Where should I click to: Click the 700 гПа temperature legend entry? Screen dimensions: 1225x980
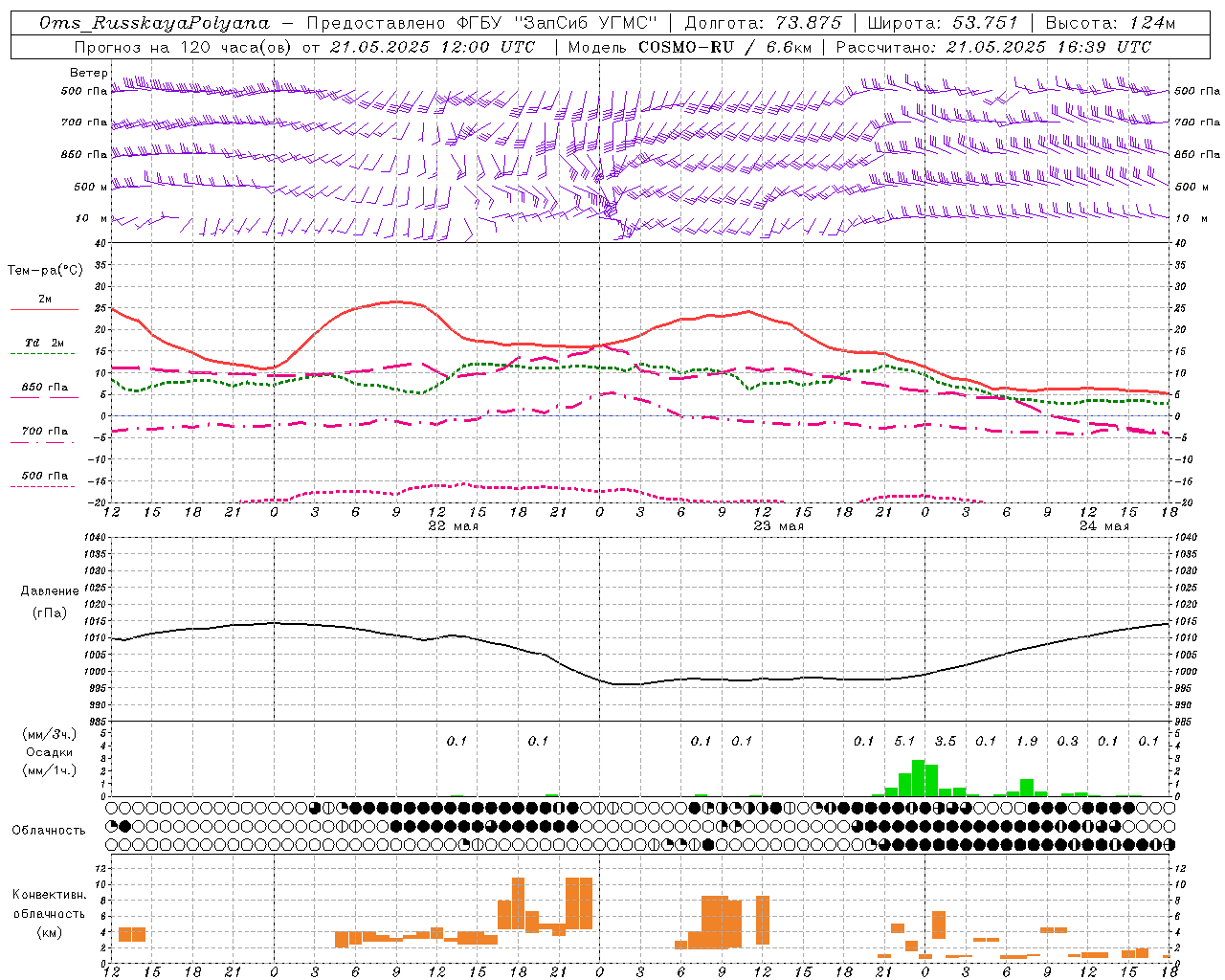pos(45,431)
